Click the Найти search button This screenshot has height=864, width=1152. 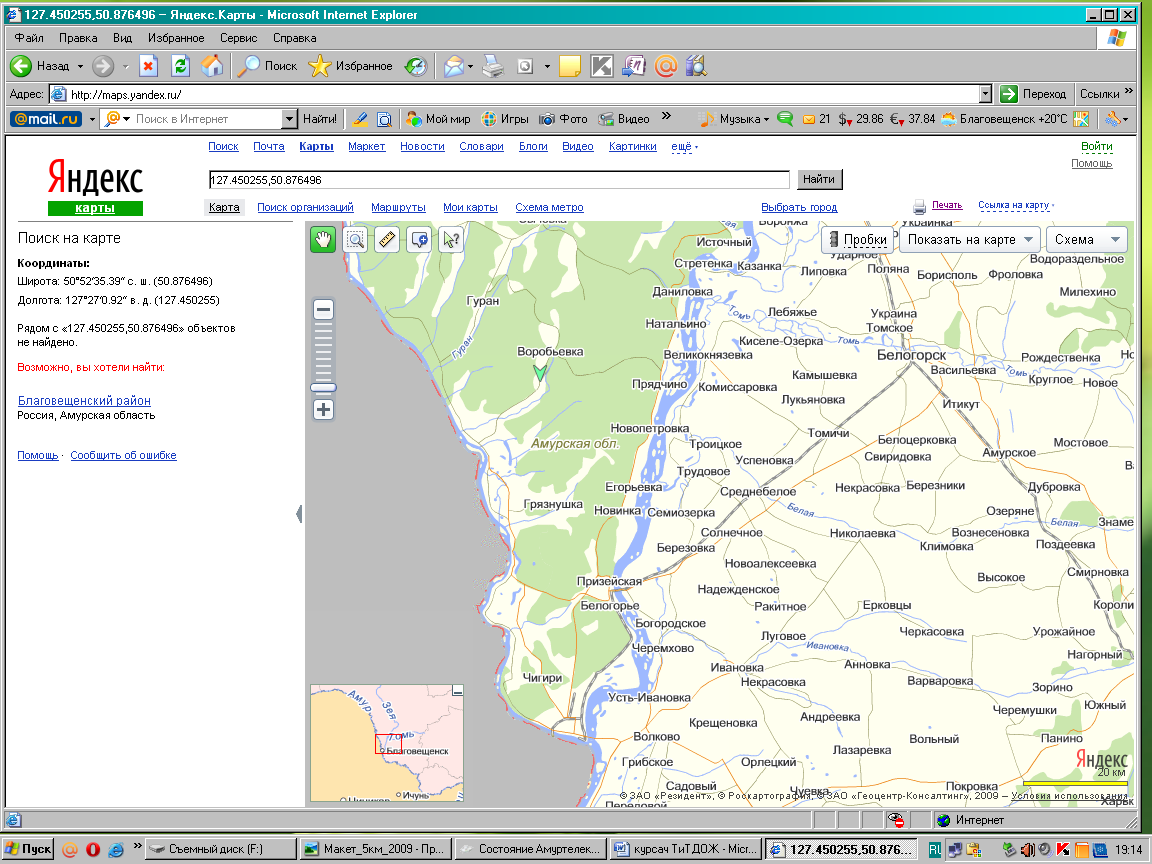click(818, 179)
